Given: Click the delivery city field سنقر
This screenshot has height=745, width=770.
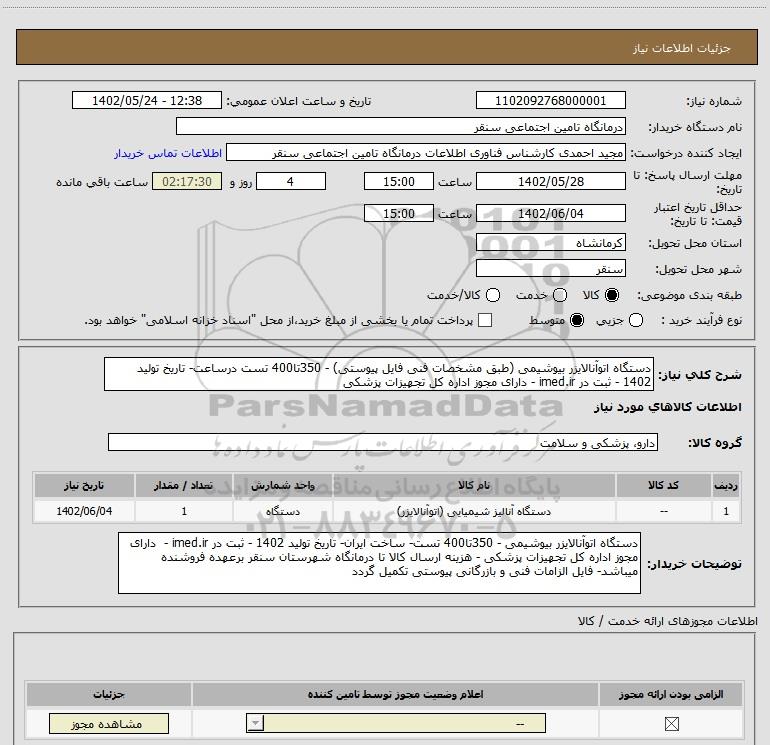Looking at the screenshot, I should (550, 269).
